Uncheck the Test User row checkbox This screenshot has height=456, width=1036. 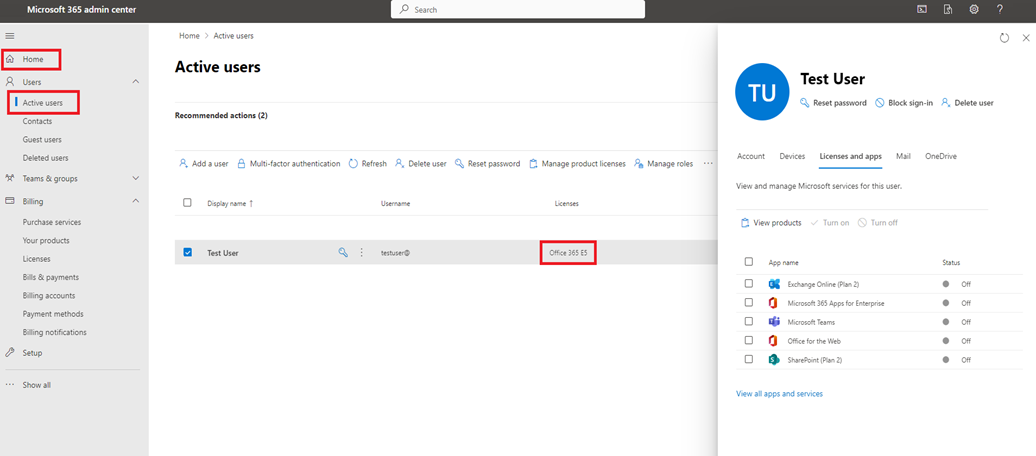pyautogui.click(x=188, y=253)
